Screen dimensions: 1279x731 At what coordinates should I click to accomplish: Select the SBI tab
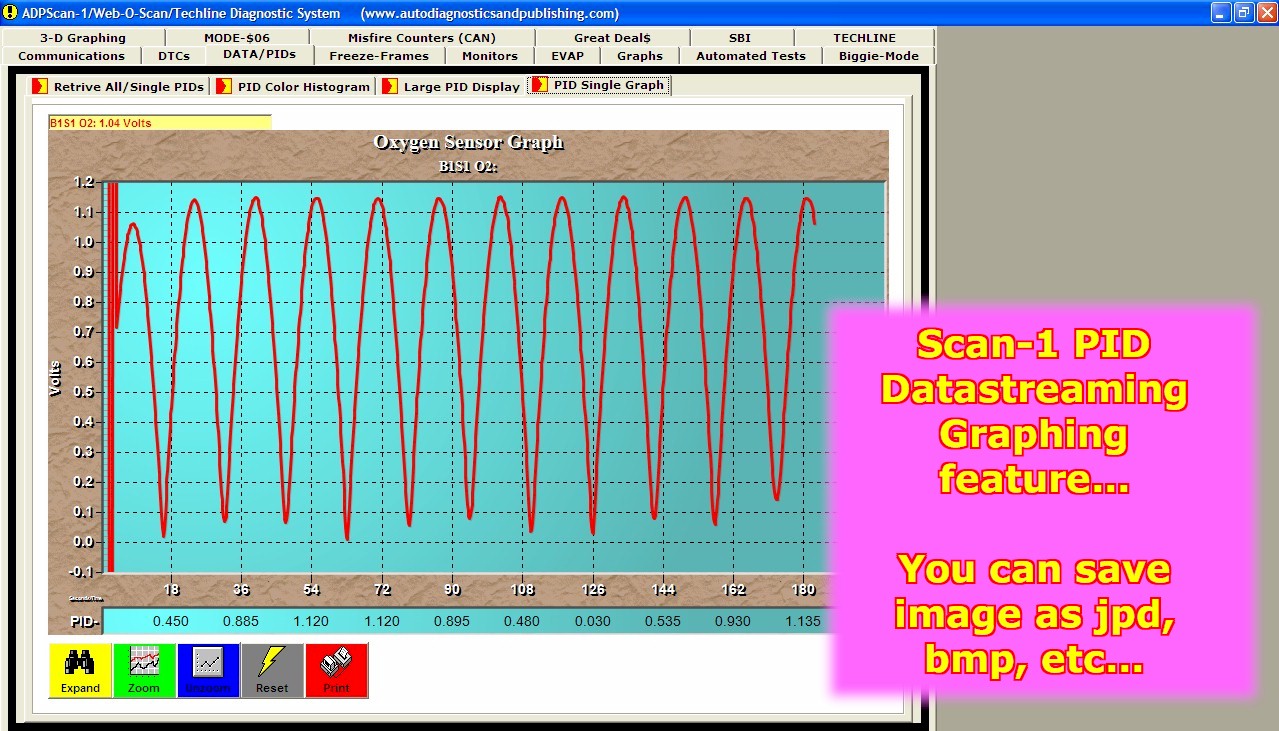(x=740, y=38)
